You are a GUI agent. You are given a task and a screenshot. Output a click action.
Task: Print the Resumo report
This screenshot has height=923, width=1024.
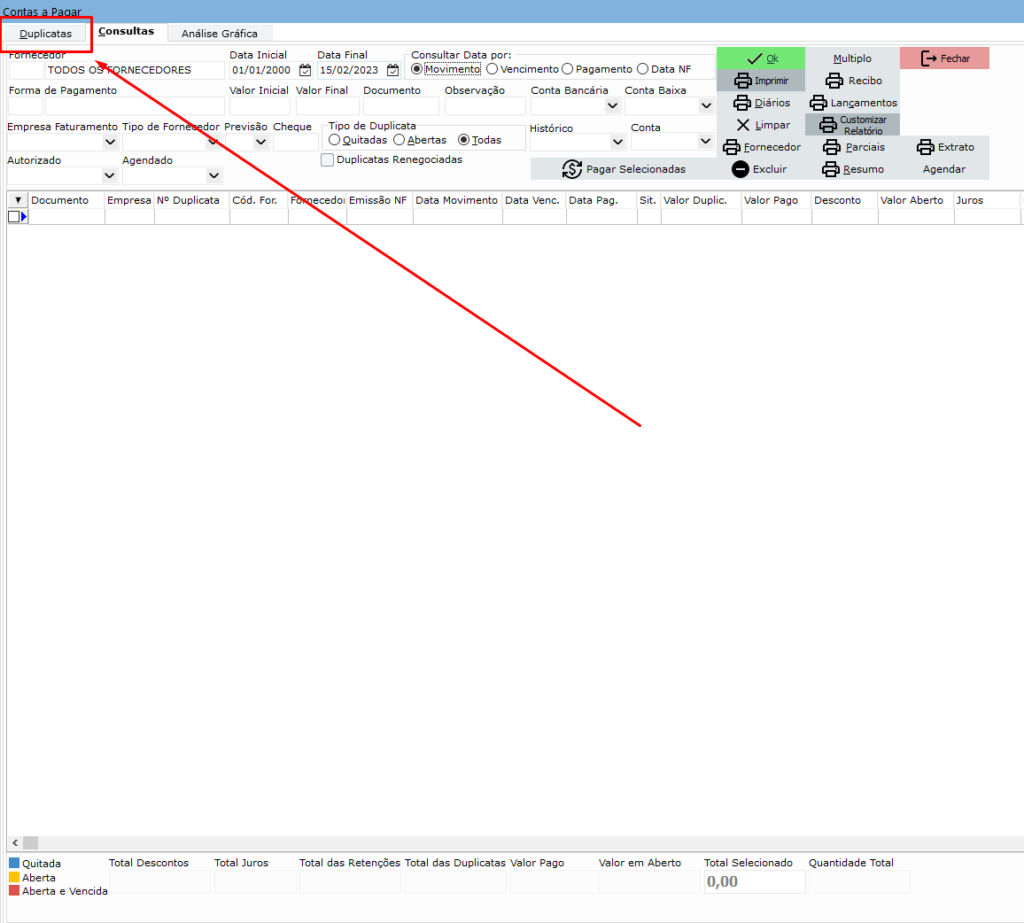pyautogui.click(x=853, y=169)
